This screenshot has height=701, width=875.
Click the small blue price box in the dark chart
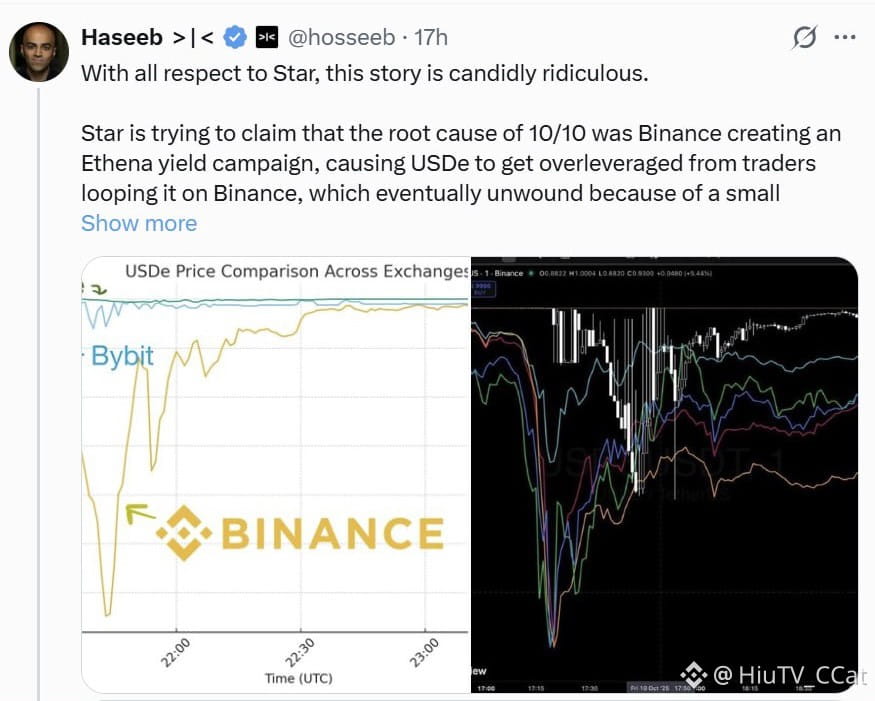(x=483, y=288)
